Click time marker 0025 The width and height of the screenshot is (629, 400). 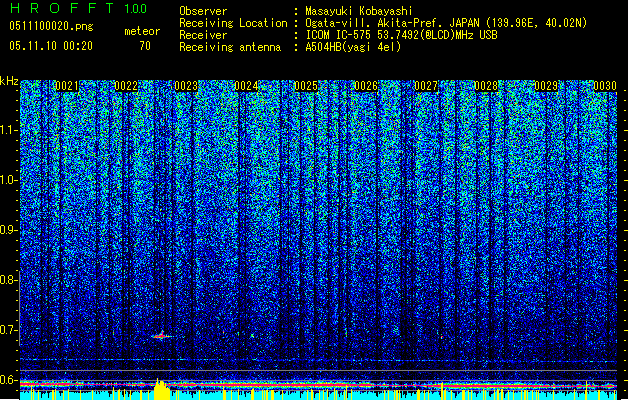coord(306,86)
